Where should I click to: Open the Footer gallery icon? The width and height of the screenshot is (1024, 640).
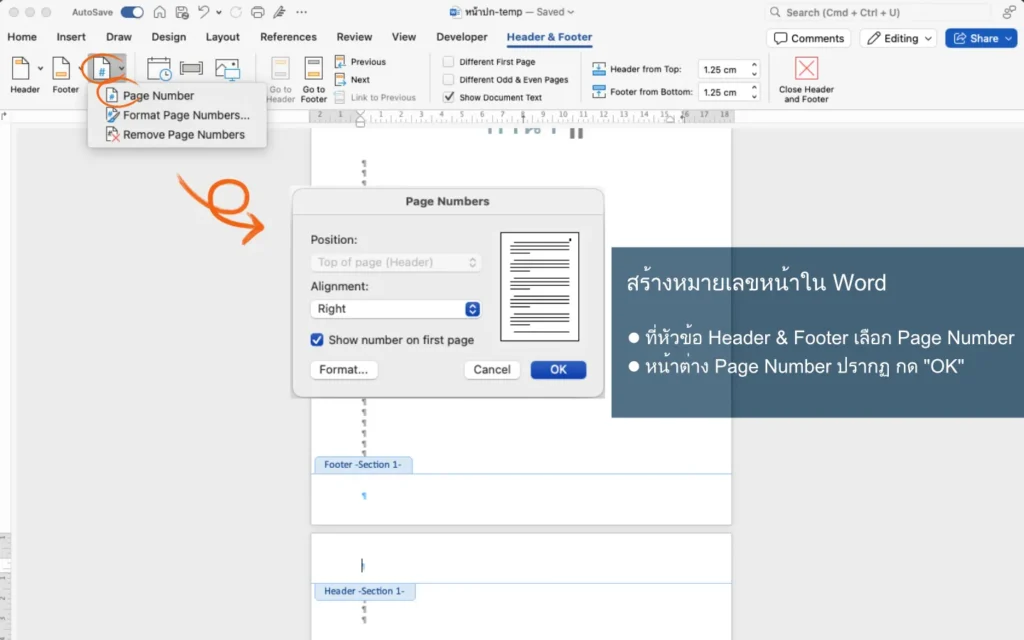(x=61, y=68)
